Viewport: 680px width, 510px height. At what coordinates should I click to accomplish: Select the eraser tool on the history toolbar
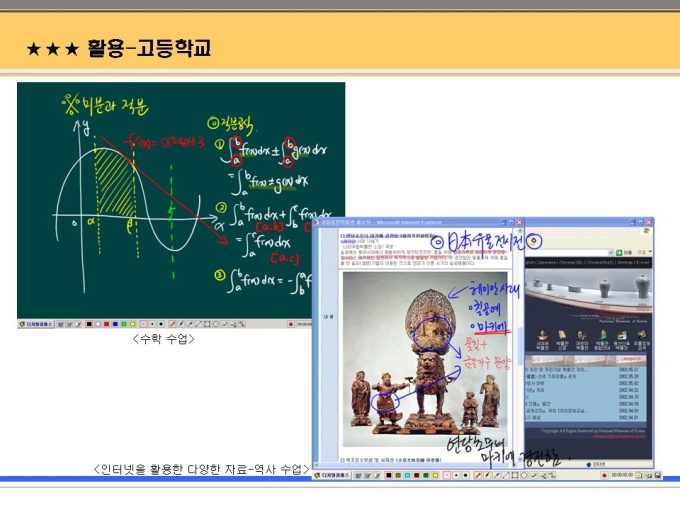point(533,475)
